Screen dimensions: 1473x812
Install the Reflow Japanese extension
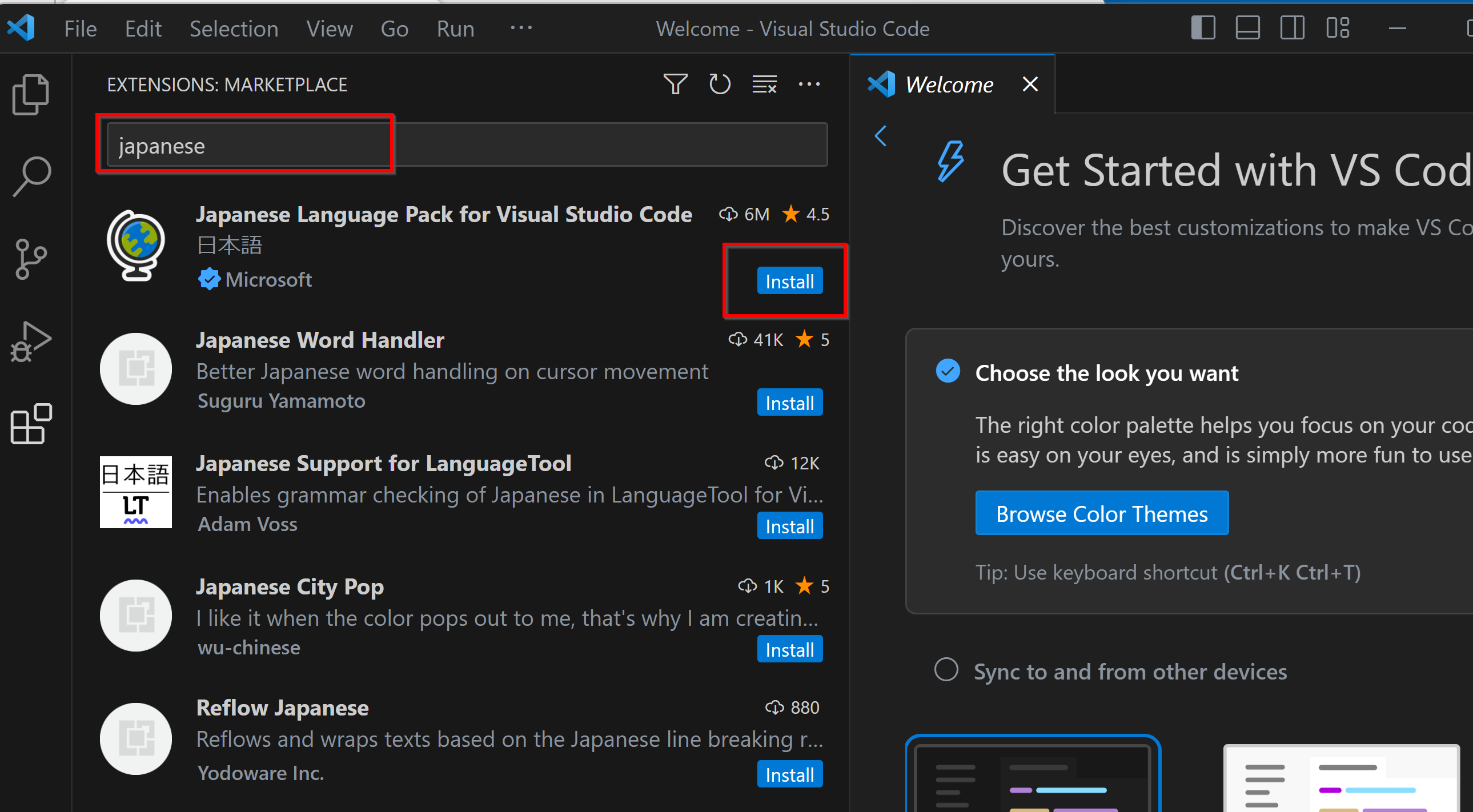790,774
